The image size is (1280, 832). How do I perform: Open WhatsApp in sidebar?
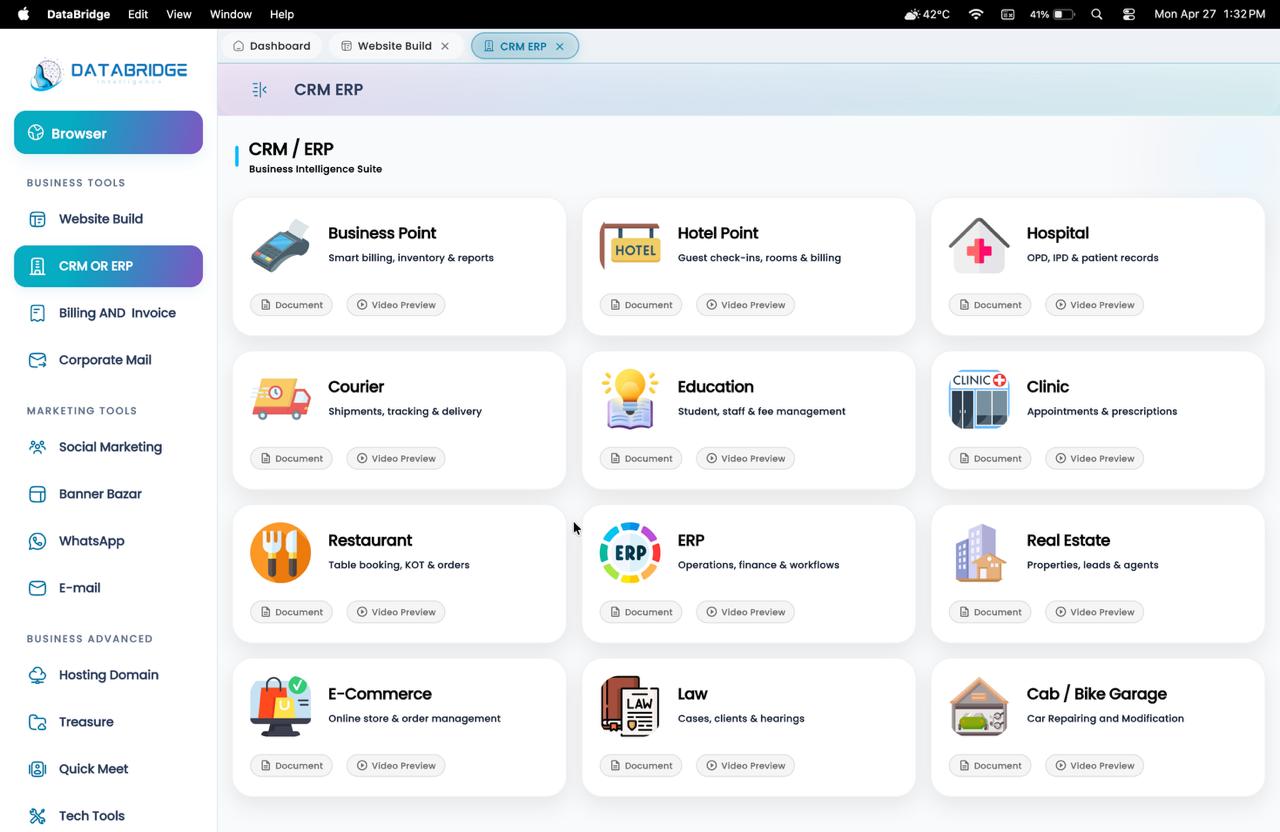(108, 541)
